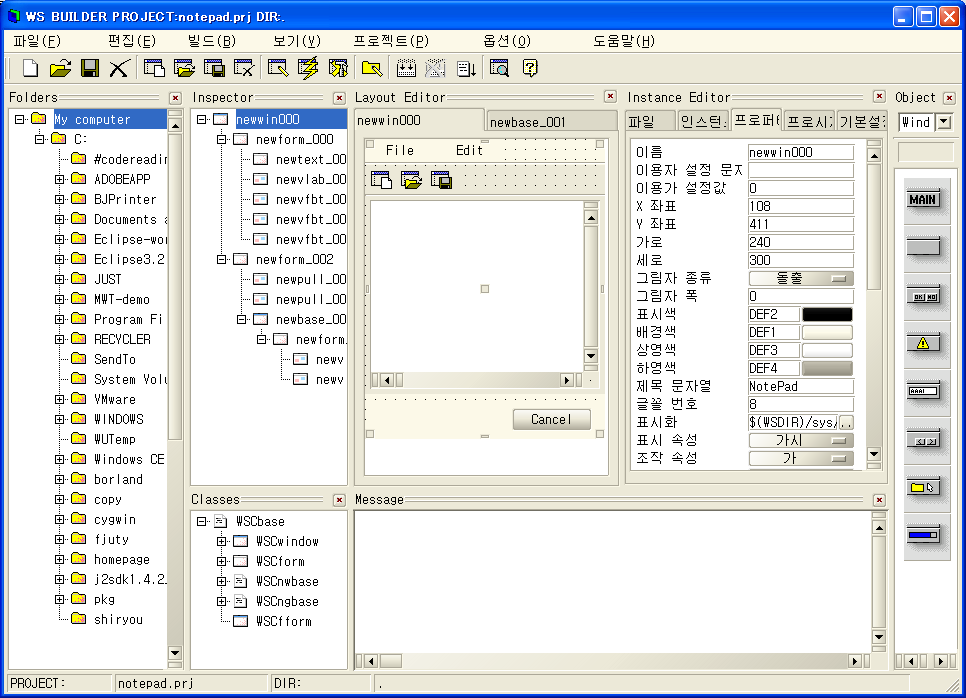Expand the WSCform class node
966x698 pixels.
222,561
